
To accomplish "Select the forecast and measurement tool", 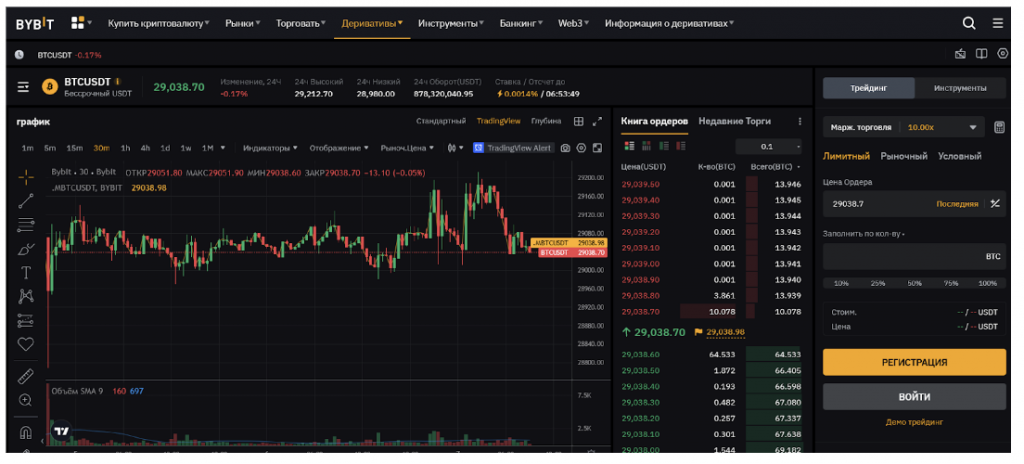I will click(x=25, y=320).
